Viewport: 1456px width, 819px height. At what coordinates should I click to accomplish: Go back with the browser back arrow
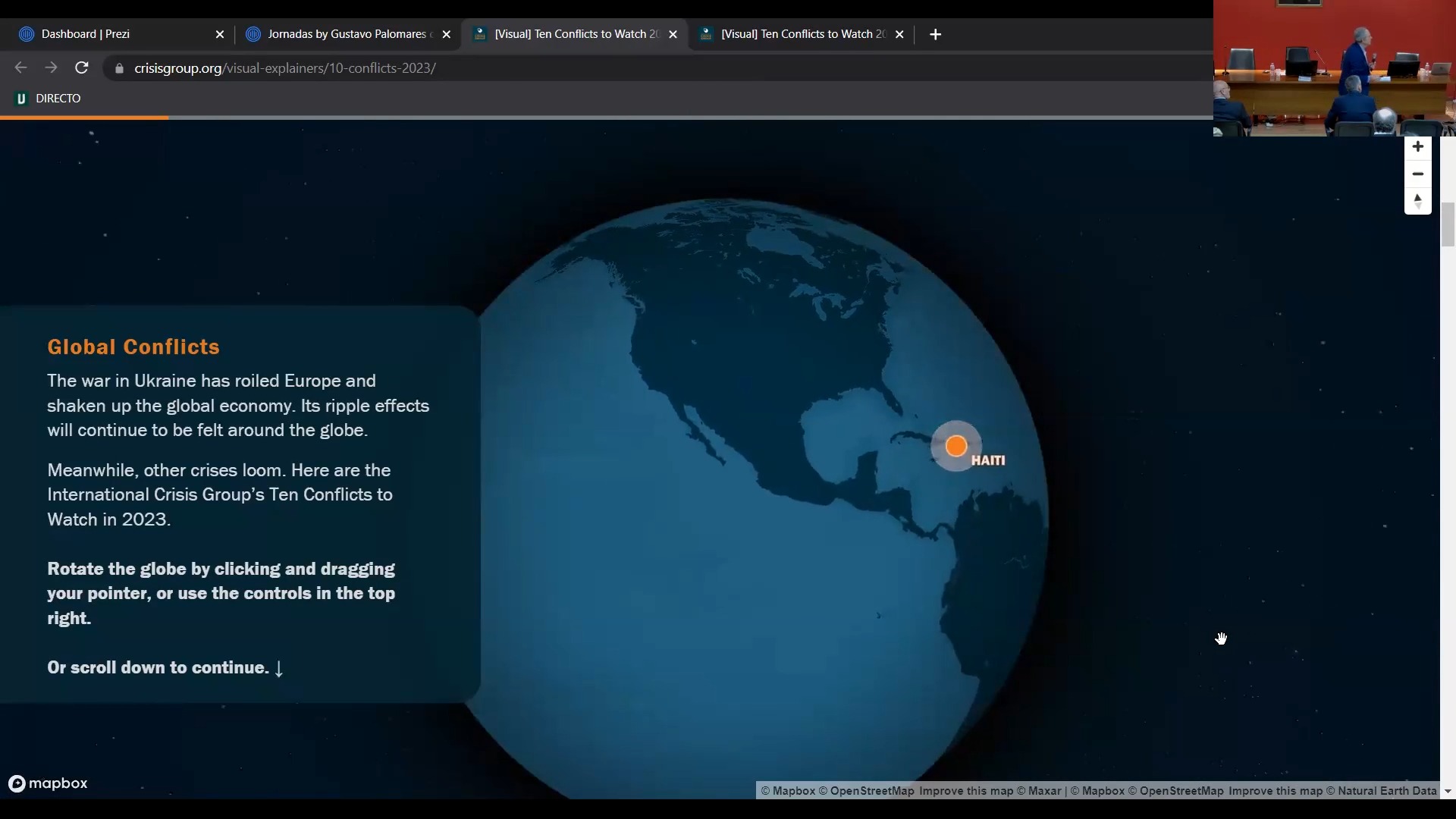click(20, 68)
